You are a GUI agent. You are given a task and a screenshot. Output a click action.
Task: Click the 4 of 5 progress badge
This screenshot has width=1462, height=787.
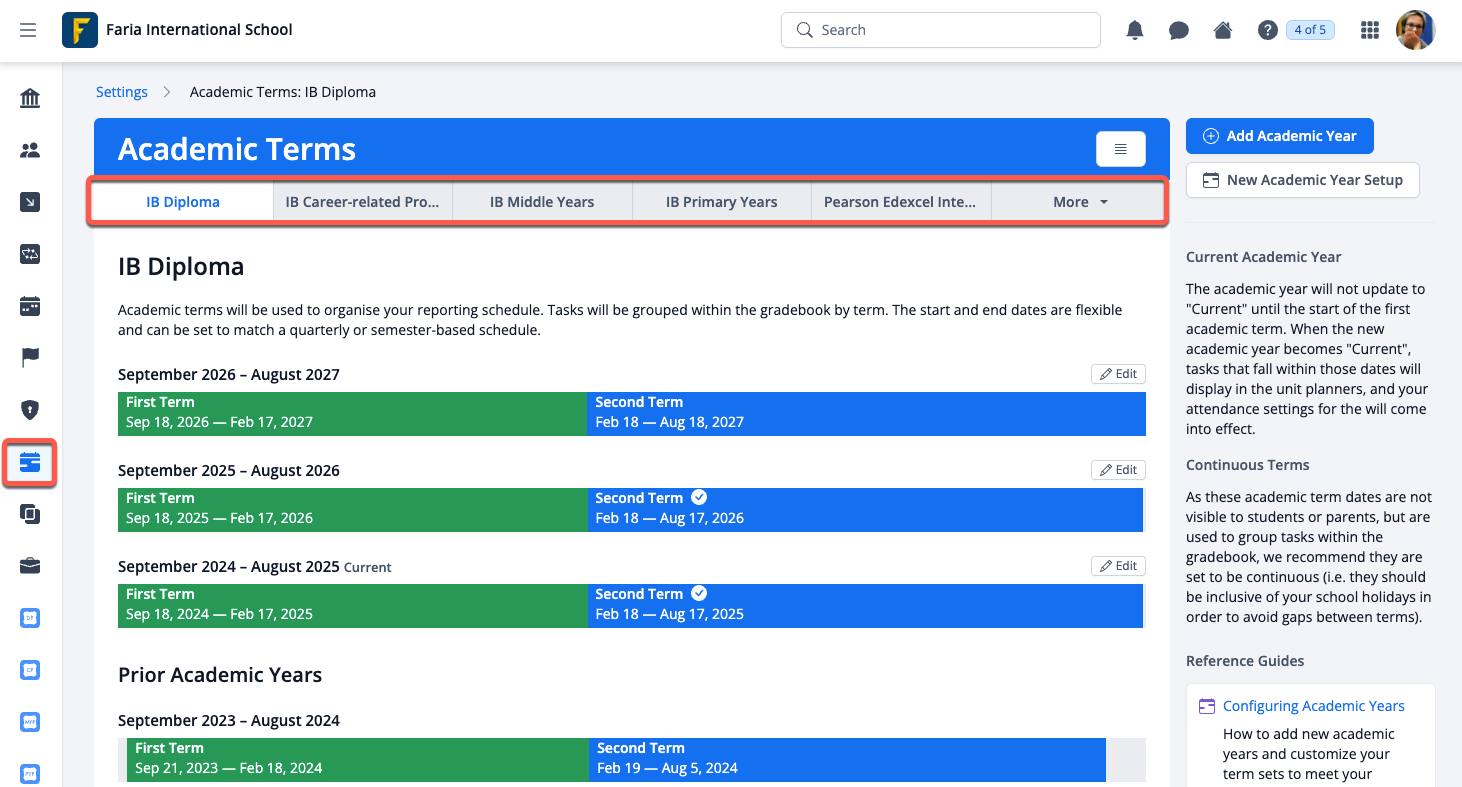click(1310, 30)
